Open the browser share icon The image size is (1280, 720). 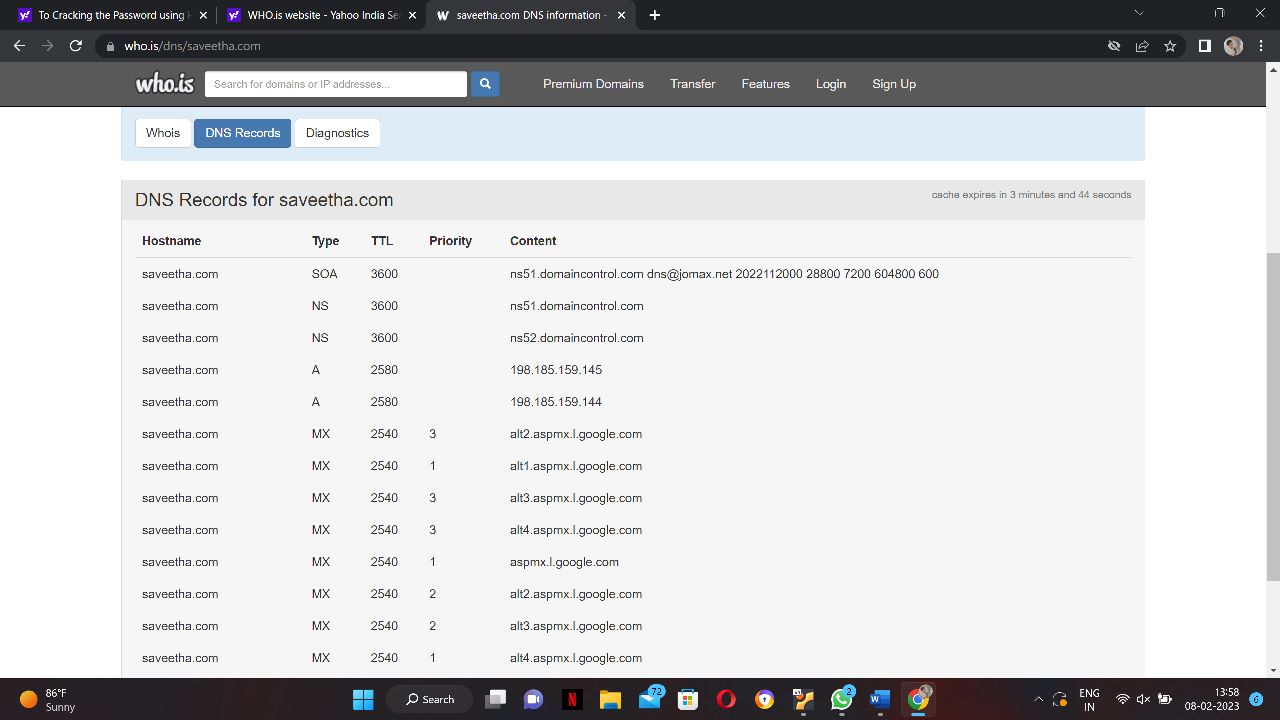pyautogui.click(x=1142, y=45)
